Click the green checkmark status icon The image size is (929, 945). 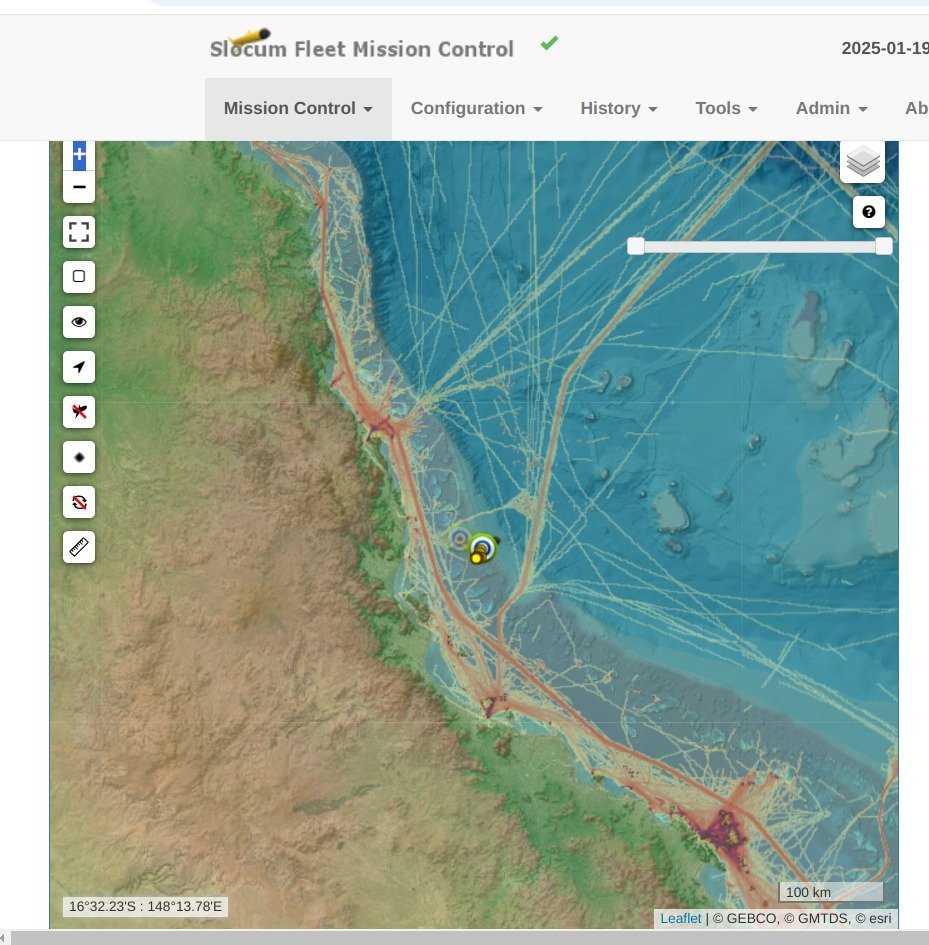coord(549,43)
